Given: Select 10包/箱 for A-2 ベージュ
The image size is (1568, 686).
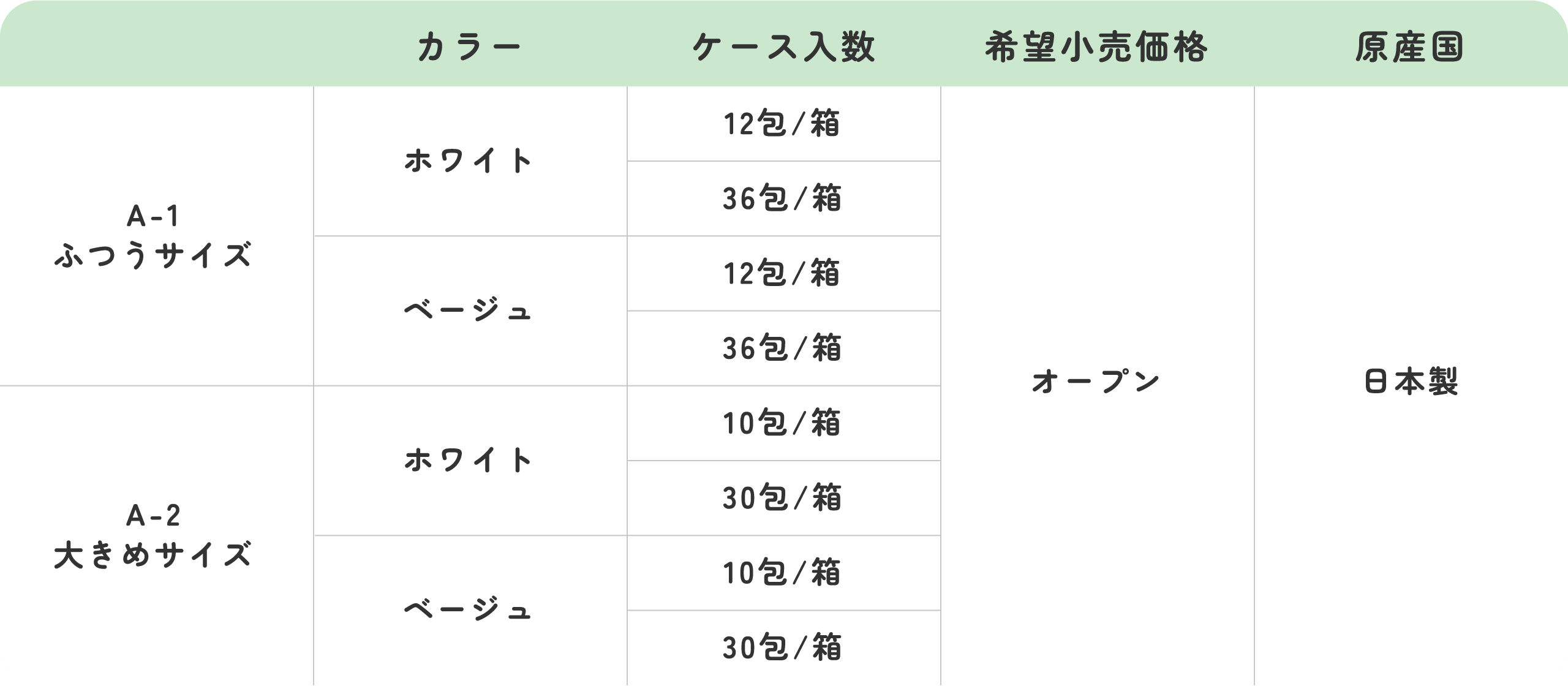Looking at the screenshot, I should click(782, 573).
